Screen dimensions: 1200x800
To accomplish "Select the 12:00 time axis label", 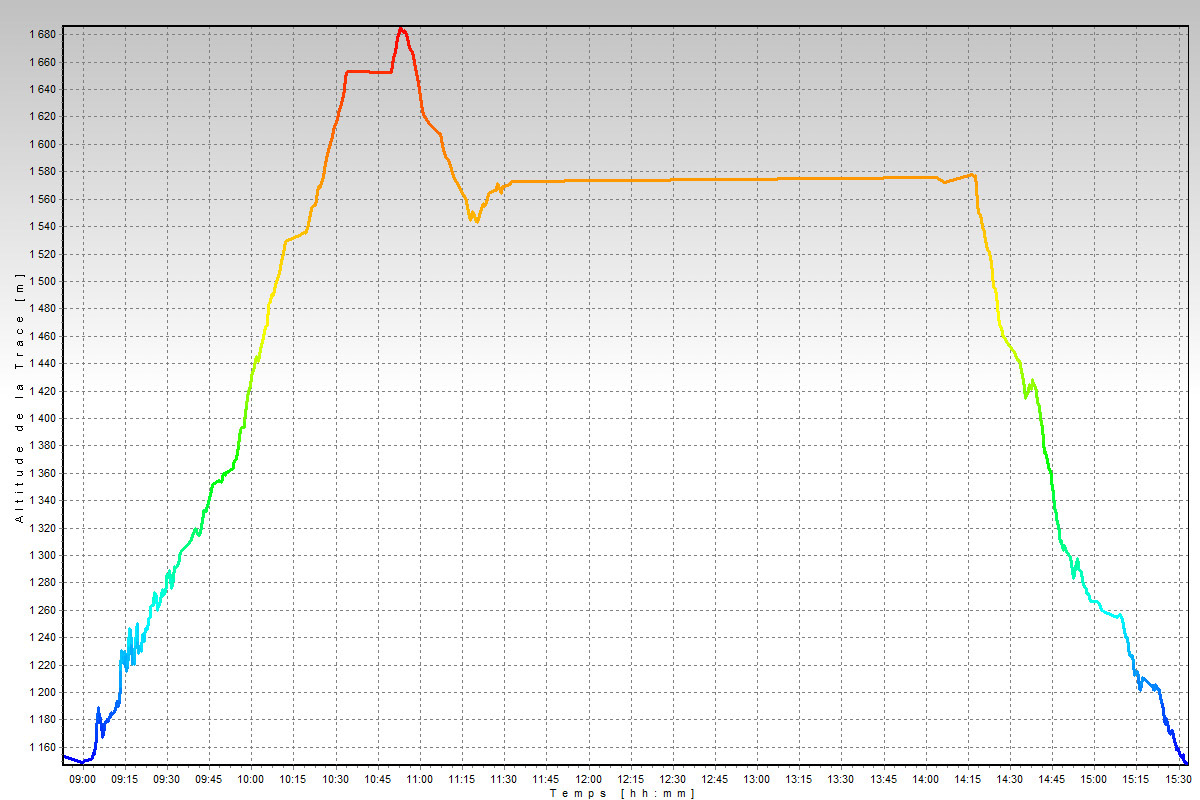I will [588, 779].
